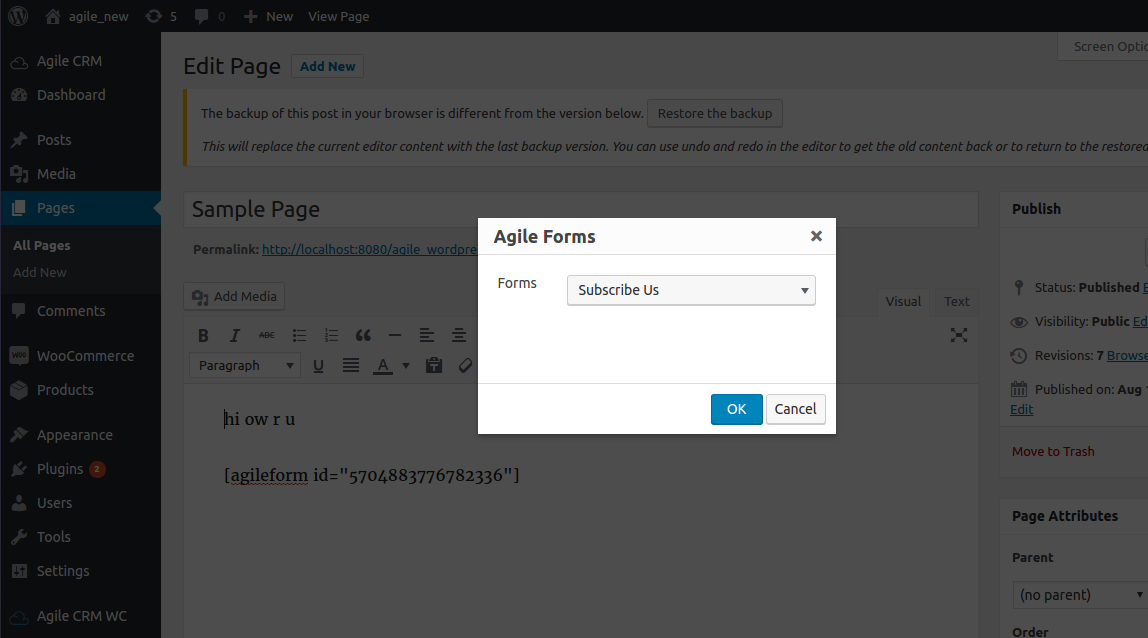This screenshot has width=1148, height=638.
Task: Close the Agile Forms dialog
Action: coord(816,236)
